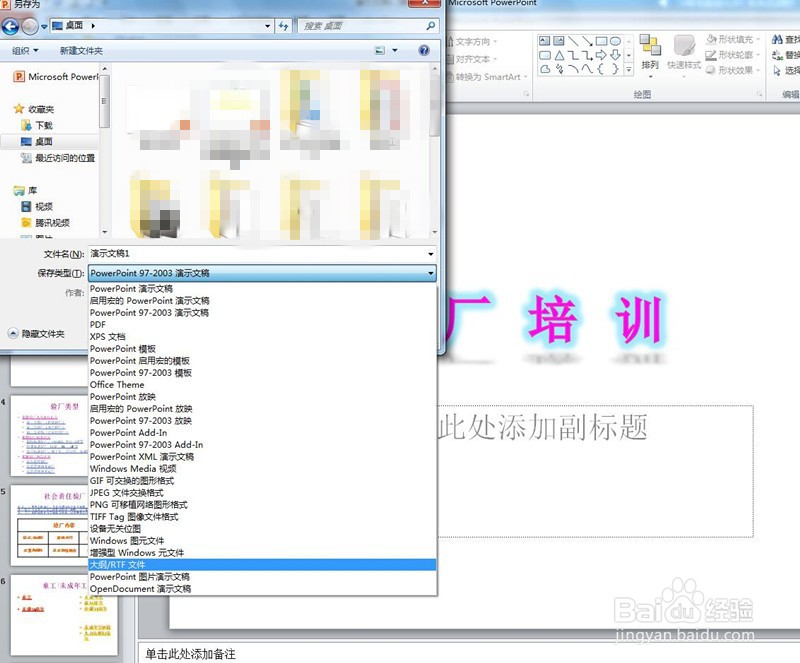Choose Office Theme in save type list
This screenshot has width=800, height=663.
click(x=263, y=385)
